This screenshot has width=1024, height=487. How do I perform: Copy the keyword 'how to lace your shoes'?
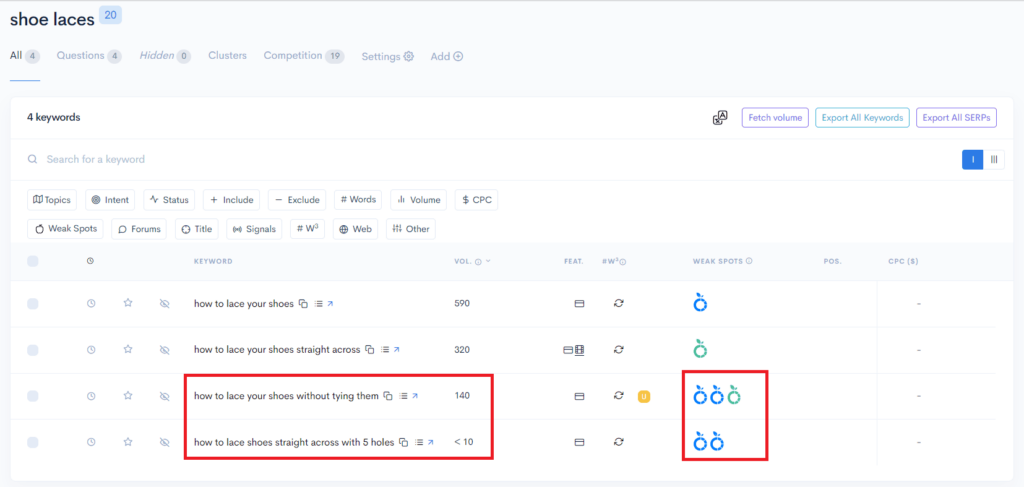coord(303,304)
